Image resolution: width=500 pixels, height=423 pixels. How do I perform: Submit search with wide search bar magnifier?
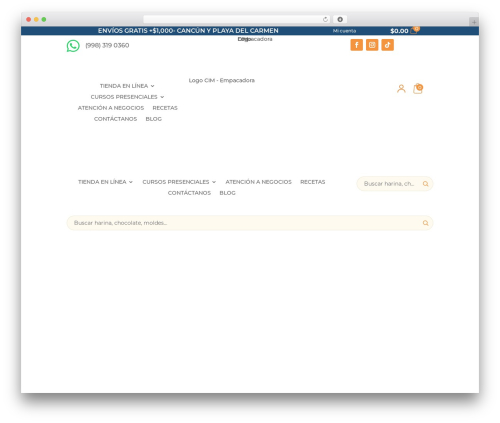click(x=426, y=223)
